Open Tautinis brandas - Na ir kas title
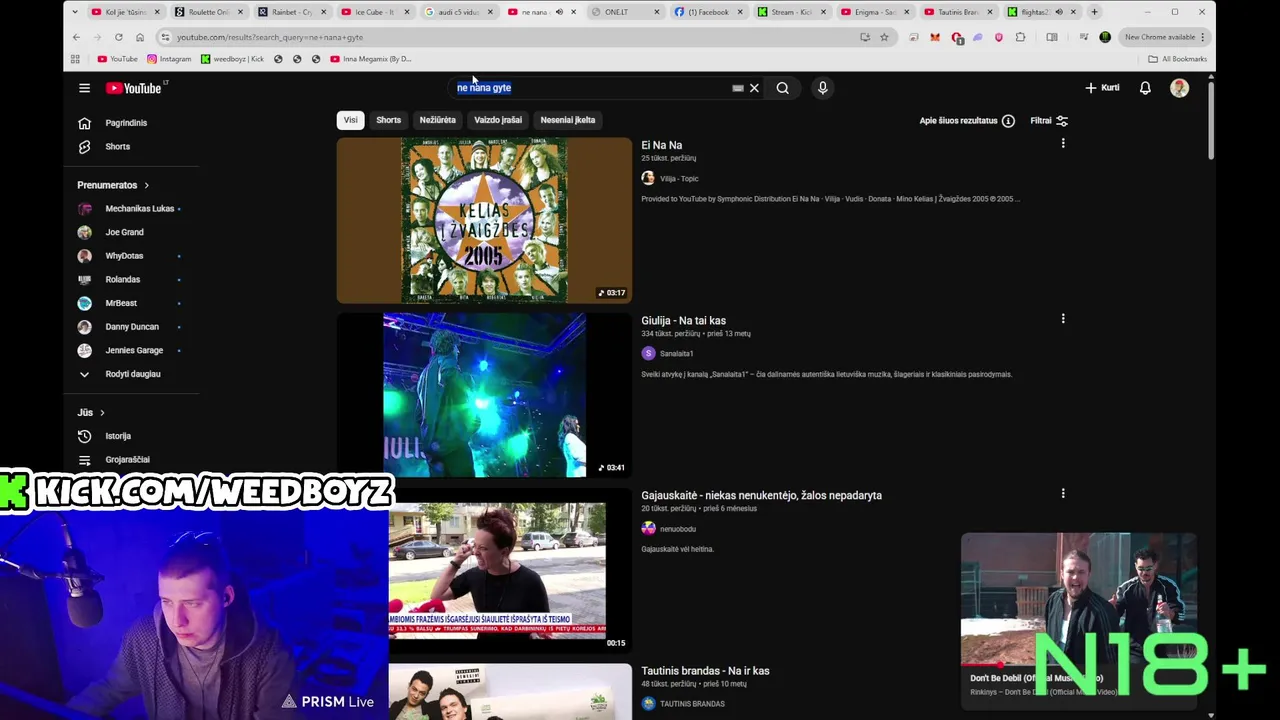 (x=705, y=671)
